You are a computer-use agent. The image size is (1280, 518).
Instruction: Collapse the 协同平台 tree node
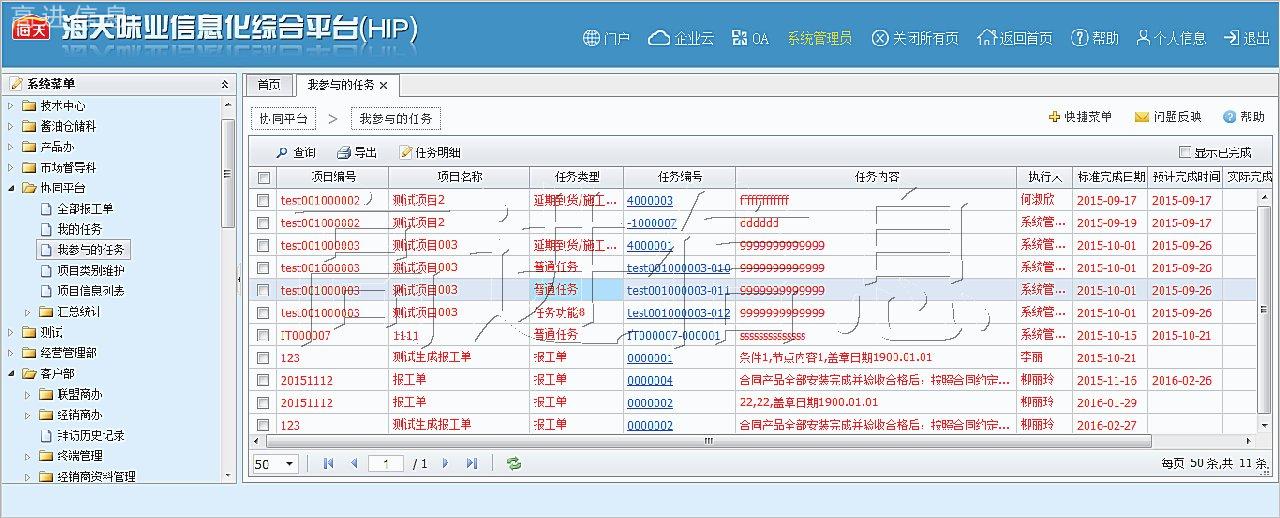(x=11, y=188)
